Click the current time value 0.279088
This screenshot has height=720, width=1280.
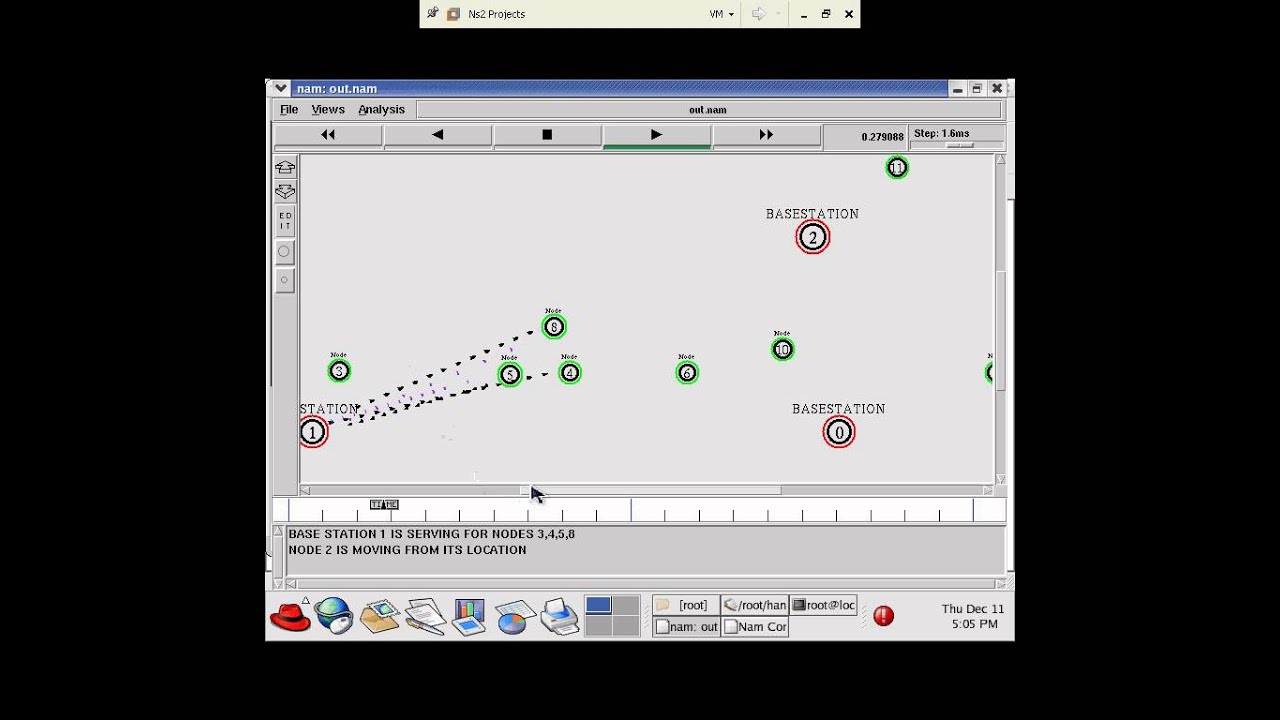coord(882,137)
